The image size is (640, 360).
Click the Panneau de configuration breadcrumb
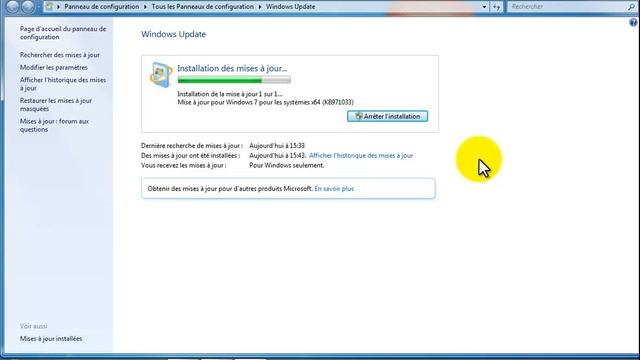click(102, 7)
